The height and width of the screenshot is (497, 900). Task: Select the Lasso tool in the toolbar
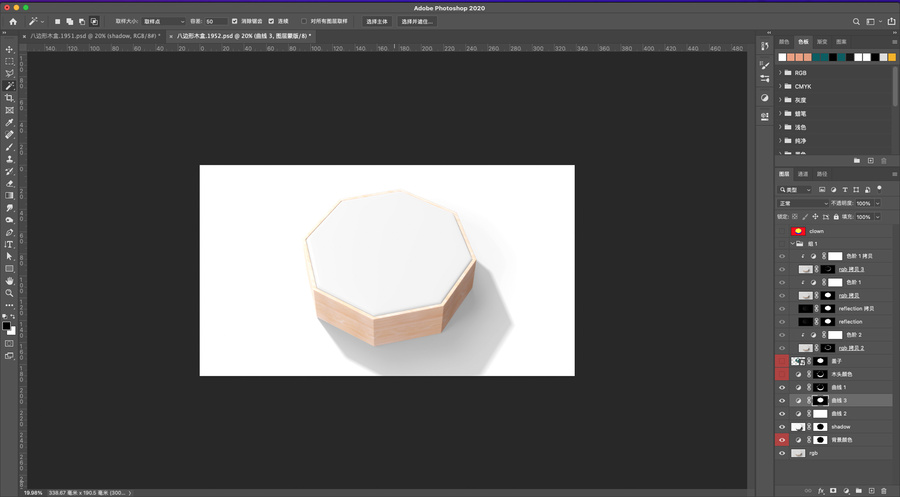point(9,73)
